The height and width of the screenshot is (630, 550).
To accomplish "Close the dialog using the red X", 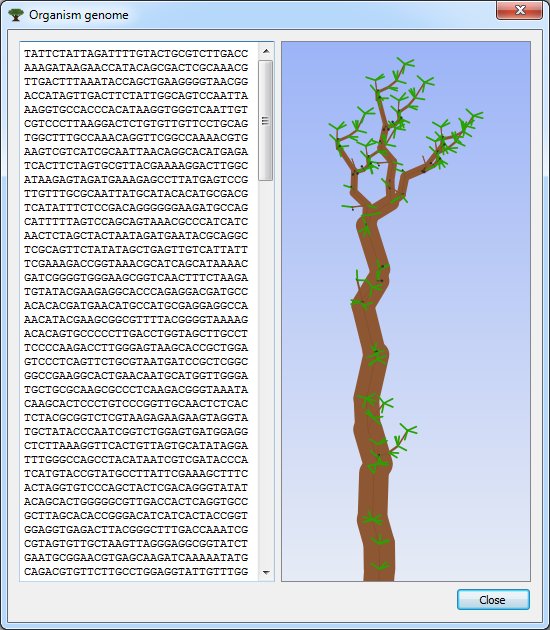I will tap(519, 10).
